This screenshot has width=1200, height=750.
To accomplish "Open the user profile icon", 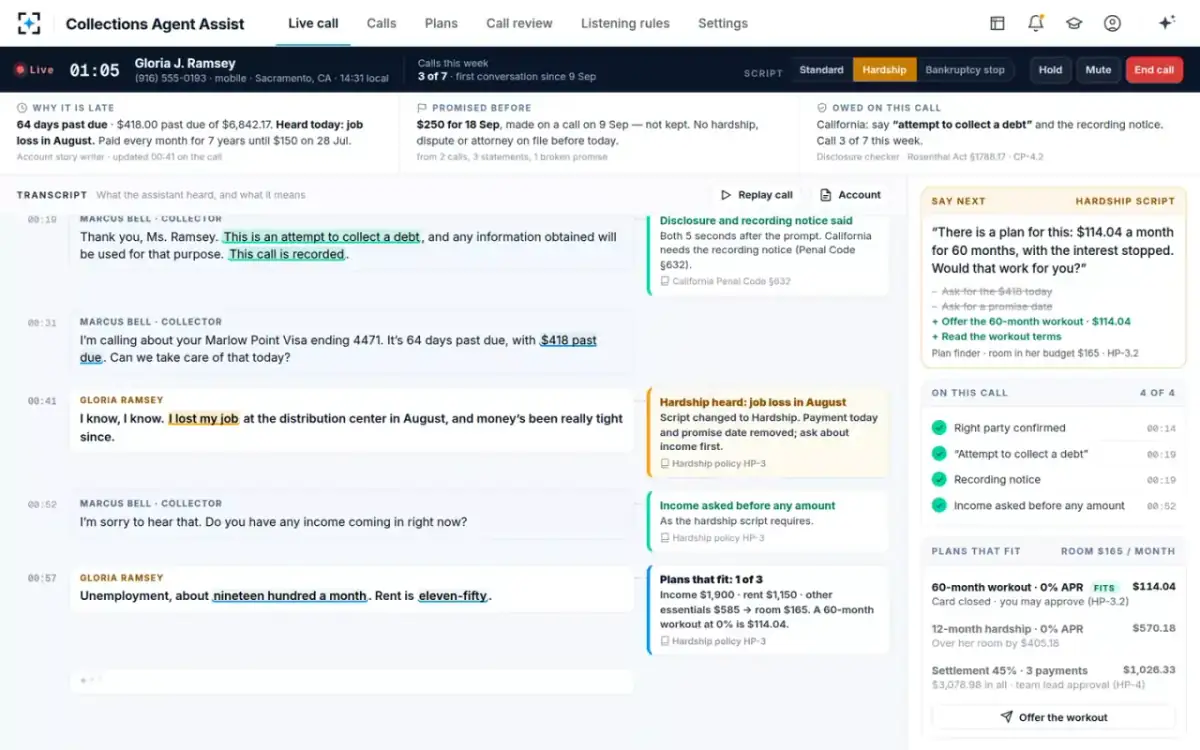I will 1112,23.
